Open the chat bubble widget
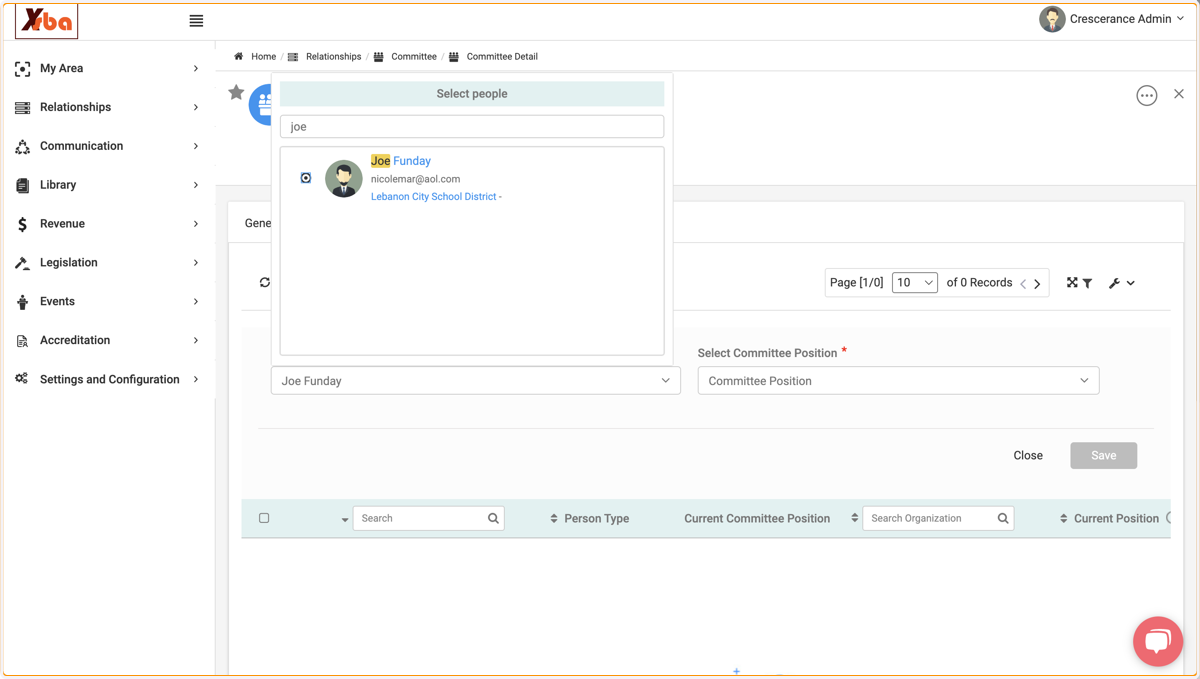This screenshot has height=679, width=1200. pyautogui.click(x=1158, y=641)
